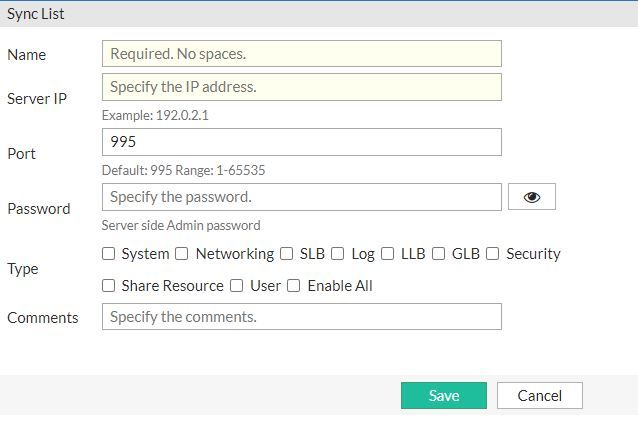Viewport: 638px width, 439px height.
Task: Enable the User type checkbox
Action: 237,286
